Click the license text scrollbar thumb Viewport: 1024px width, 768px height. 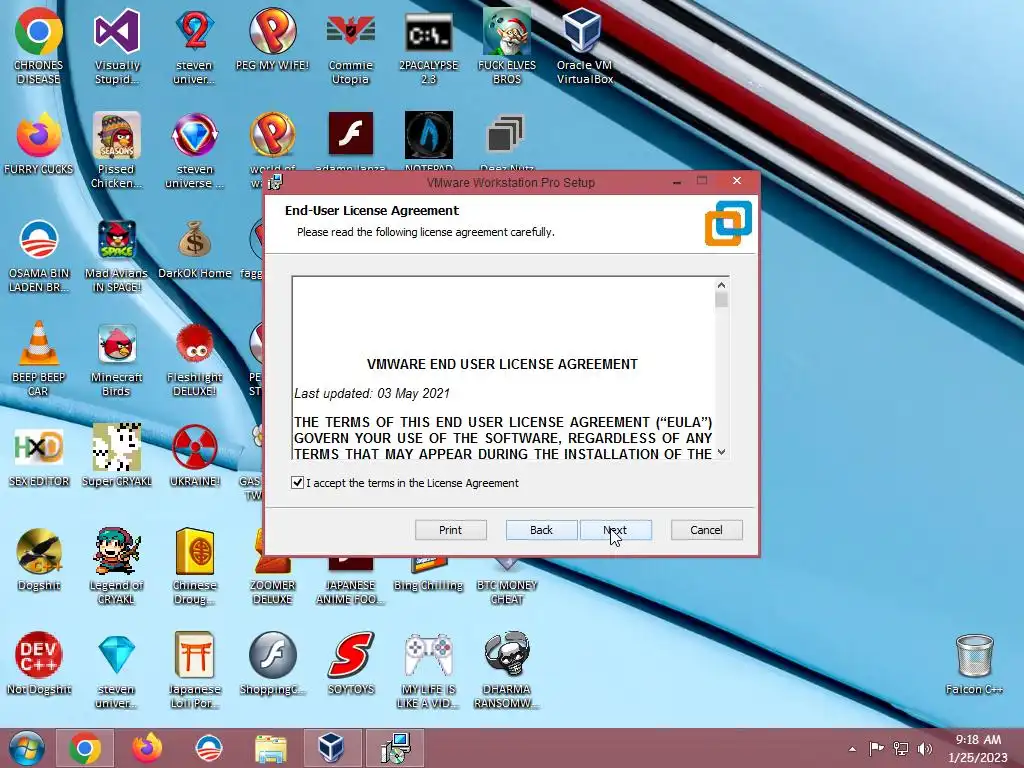(x=721, y=300)
